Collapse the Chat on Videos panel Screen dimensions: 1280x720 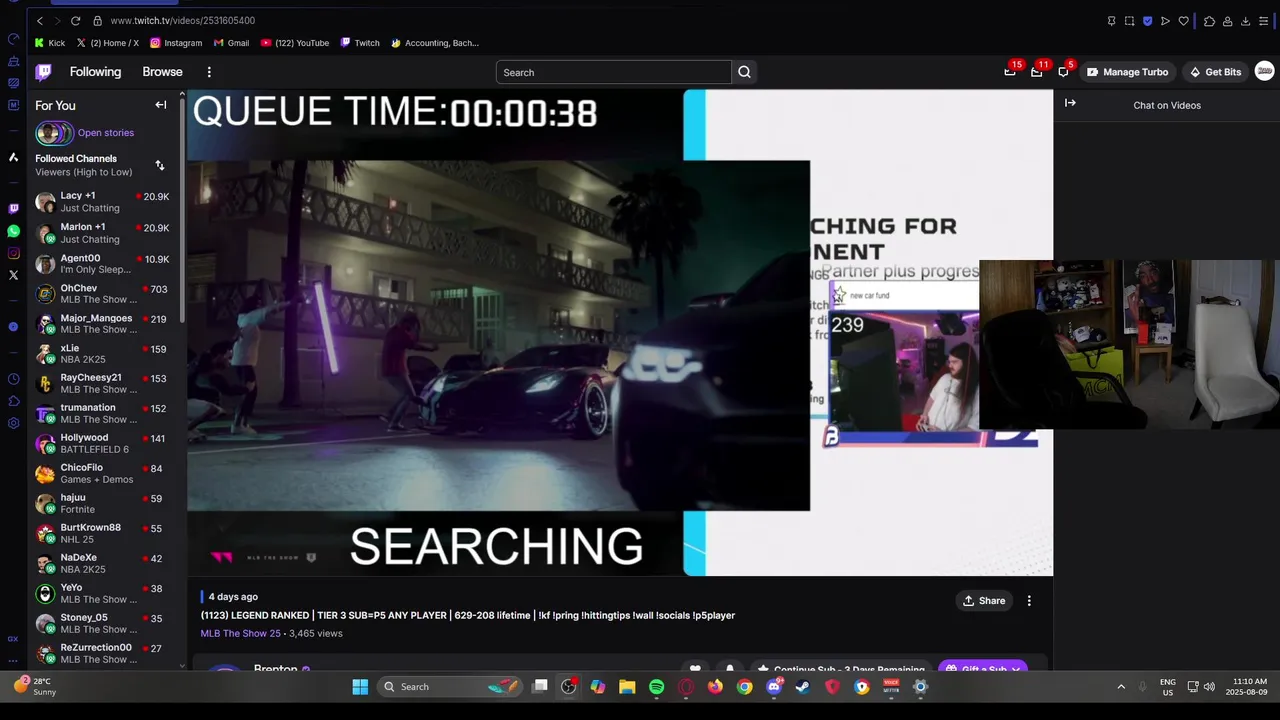click(1070, 103)
